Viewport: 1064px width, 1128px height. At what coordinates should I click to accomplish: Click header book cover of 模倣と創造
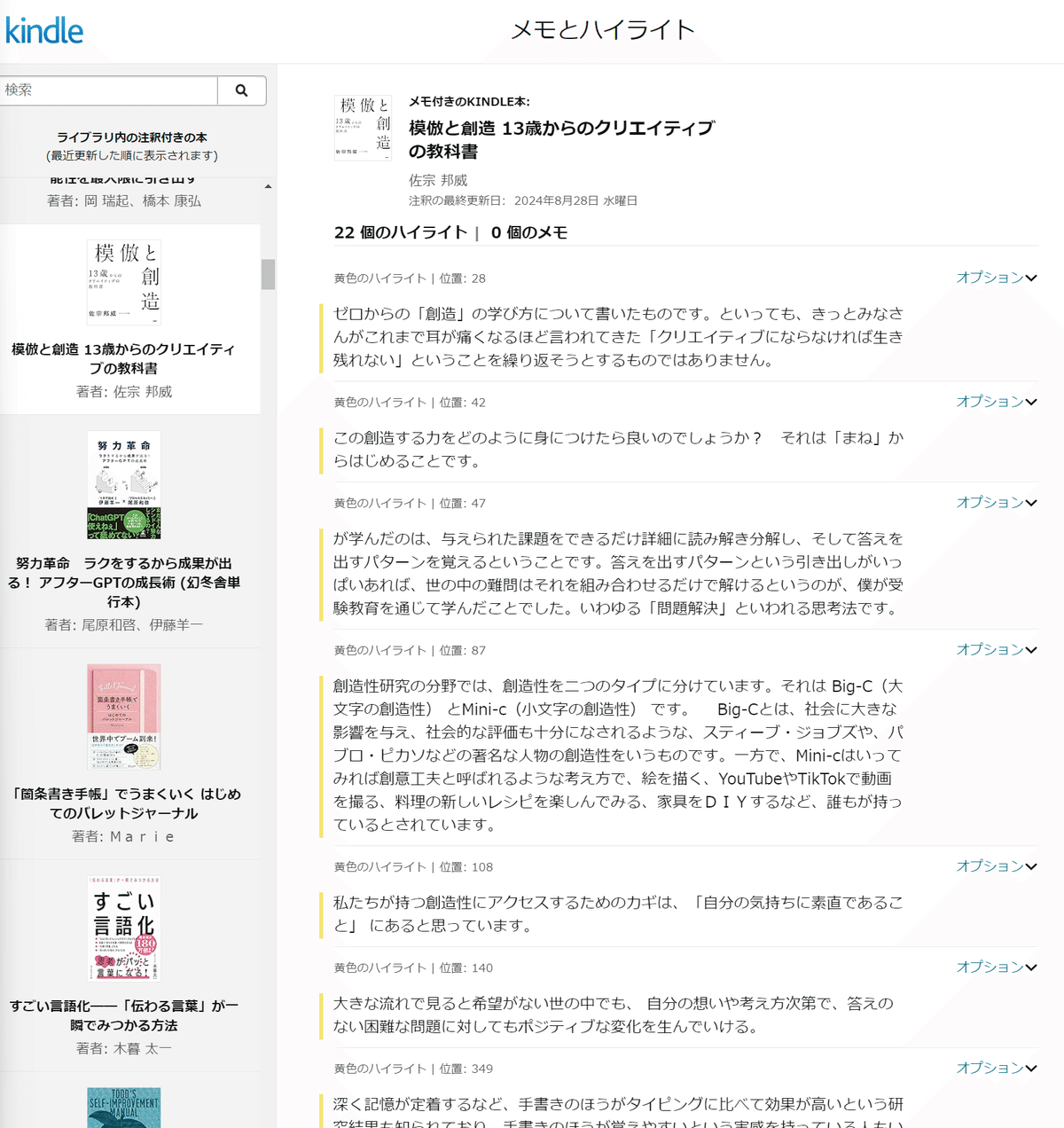coord(363,128)
